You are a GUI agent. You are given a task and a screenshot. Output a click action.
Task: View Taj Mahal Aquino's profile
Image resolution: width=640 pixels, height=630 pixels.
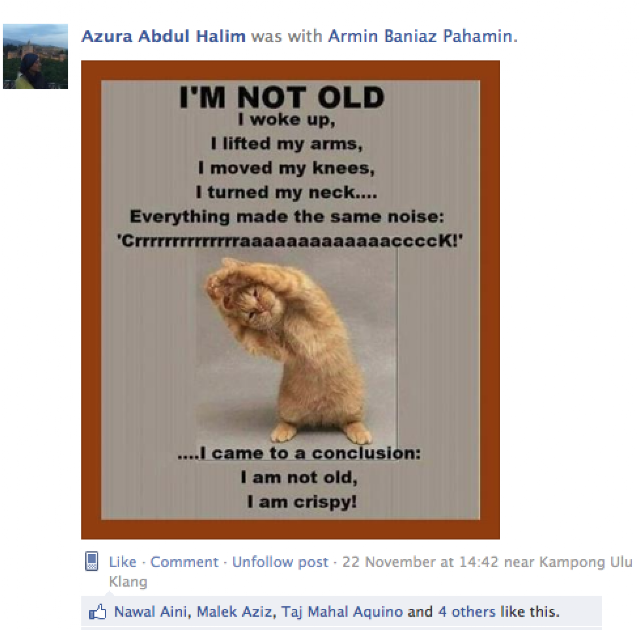[342, 611]
